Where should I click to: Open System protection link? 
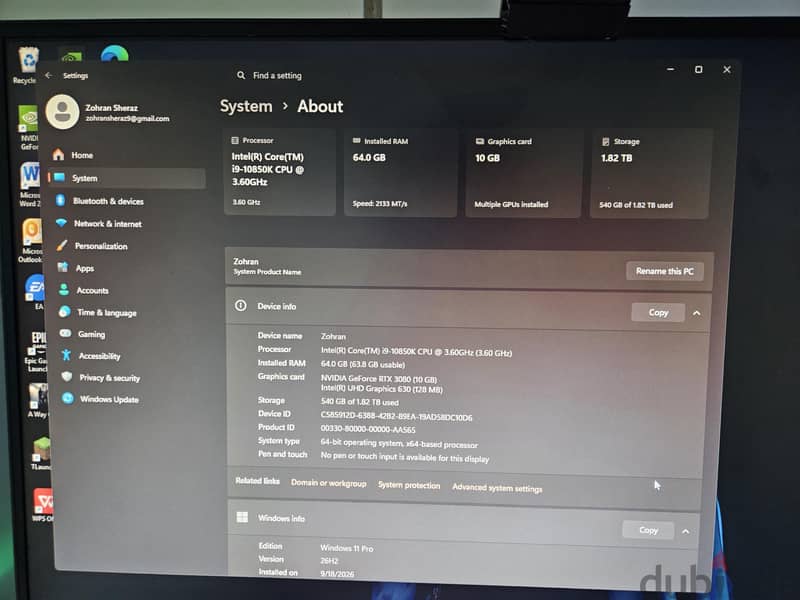(x=409, y=485)
